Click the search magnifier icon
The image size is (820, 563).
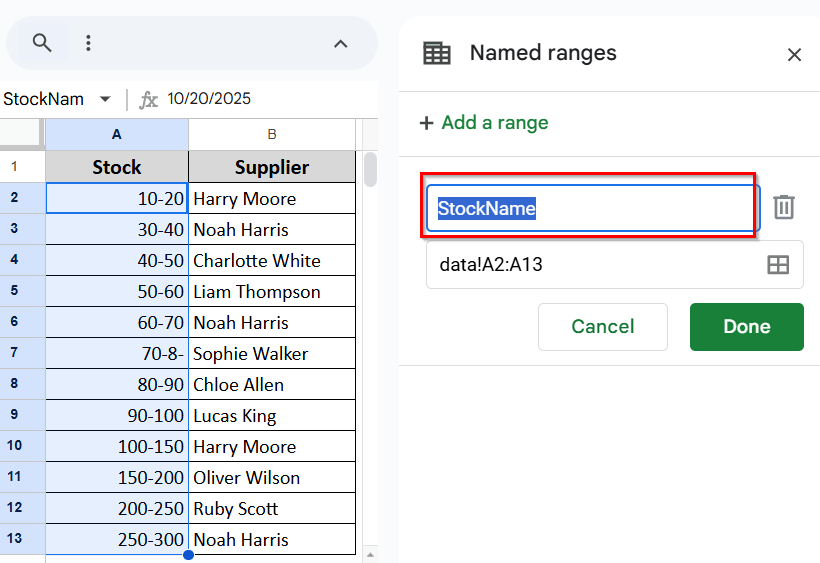tap(42, 43)
